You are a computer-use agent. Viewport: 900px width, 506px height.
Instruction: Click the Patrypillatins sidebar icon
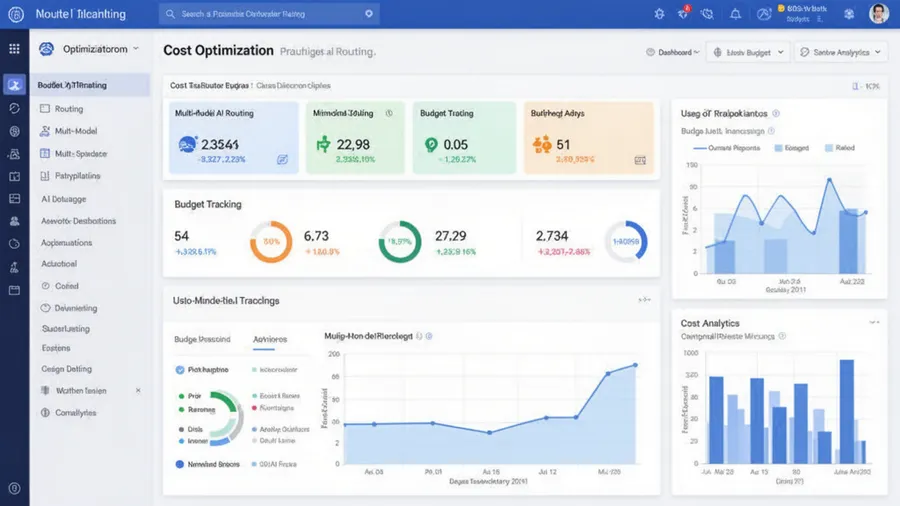(45, 176)
